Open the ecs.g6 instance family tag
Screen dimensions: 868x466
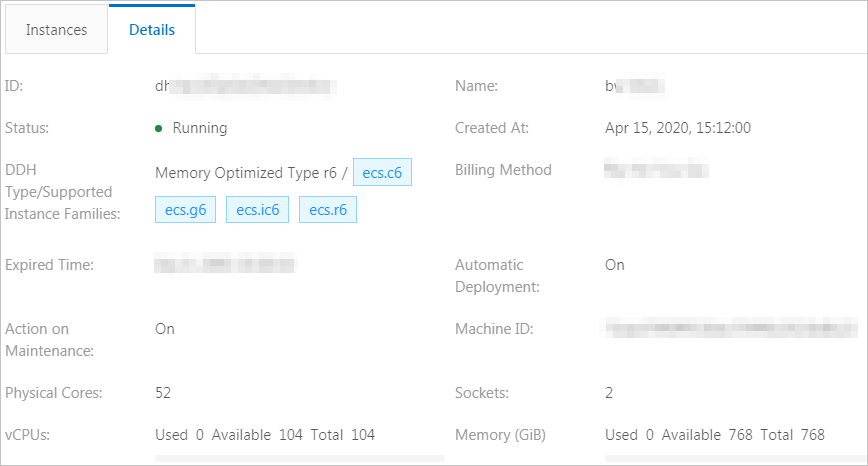click(185, 210)
